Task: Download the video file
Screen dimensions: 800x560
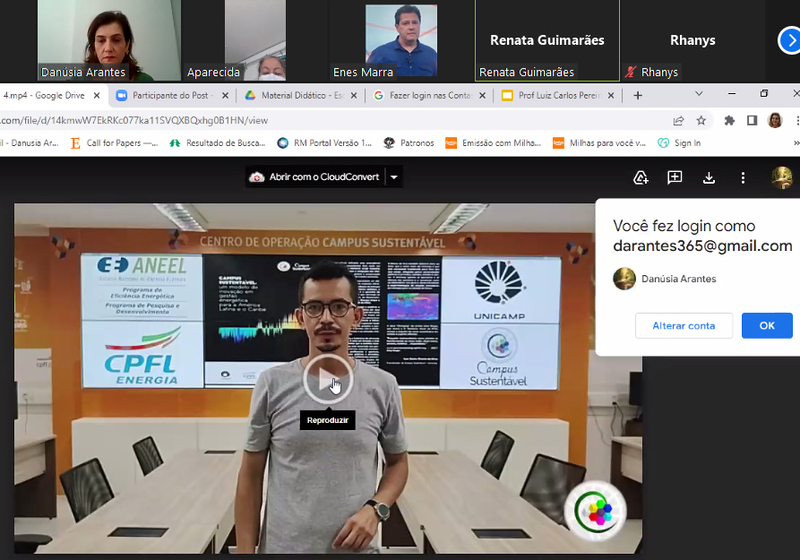Action: tap(709, 178)
